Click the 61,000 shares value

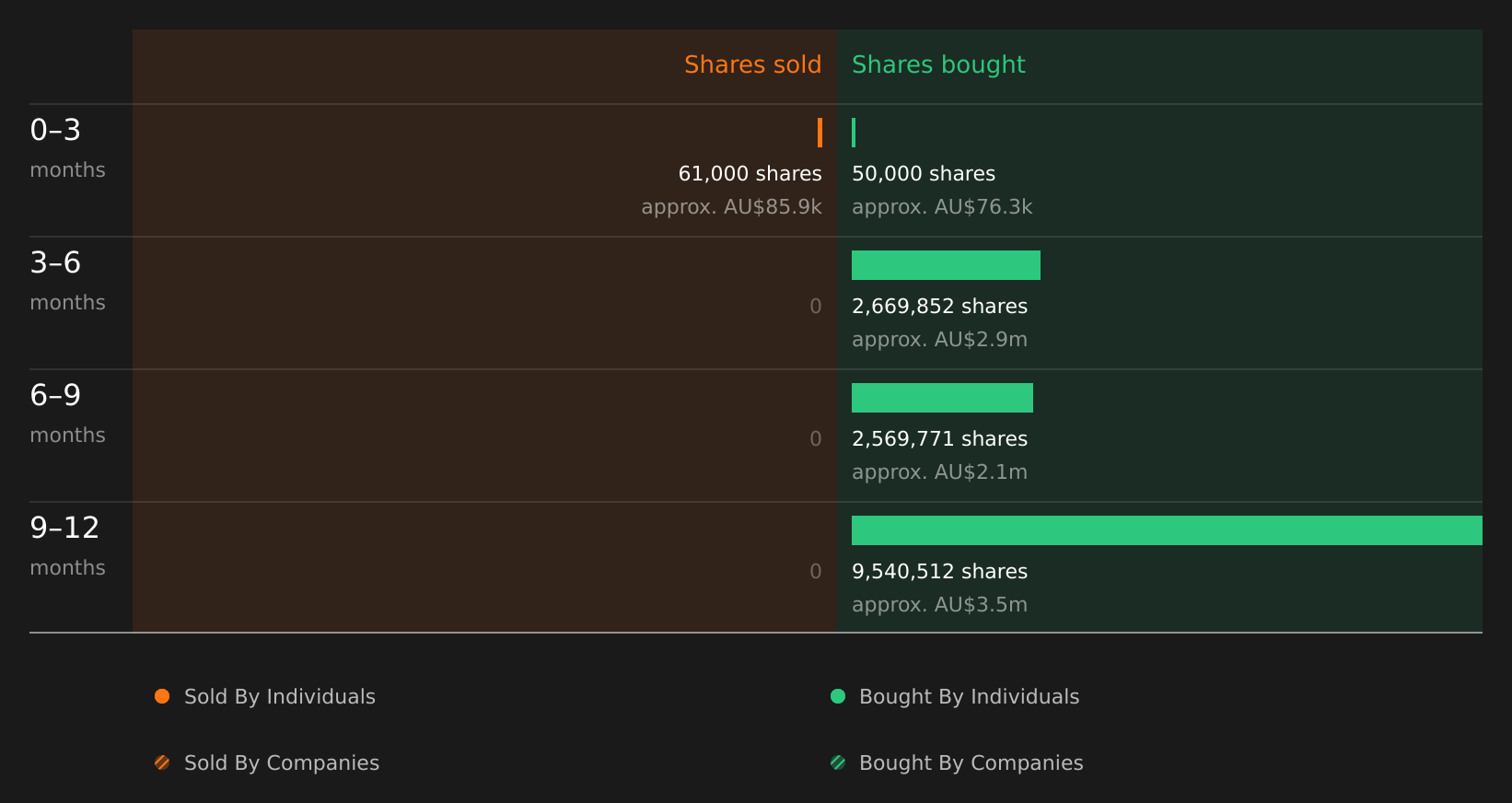pos(750,174)
